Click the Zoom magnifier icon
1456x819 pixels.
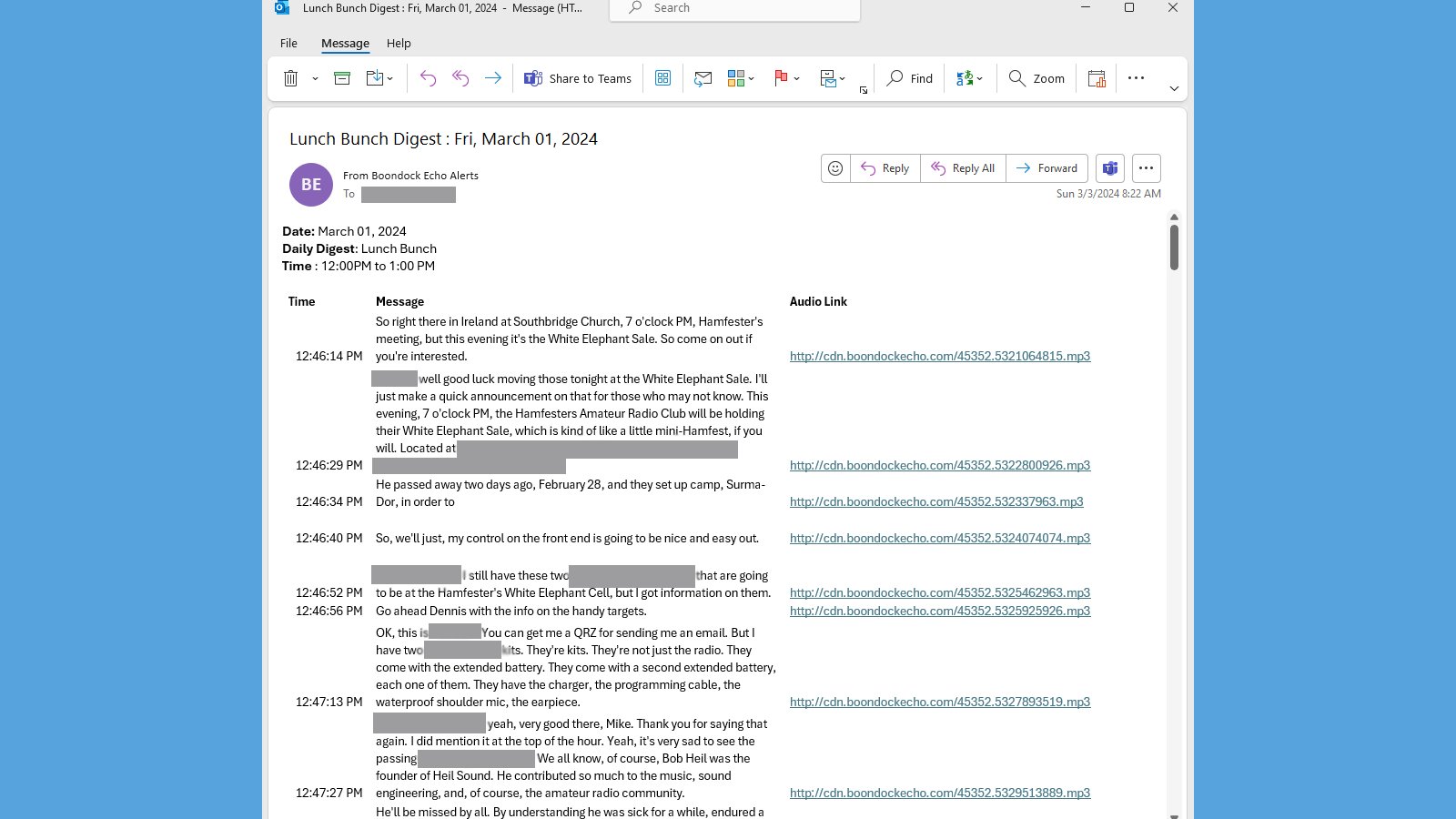tap(1017, 78)
